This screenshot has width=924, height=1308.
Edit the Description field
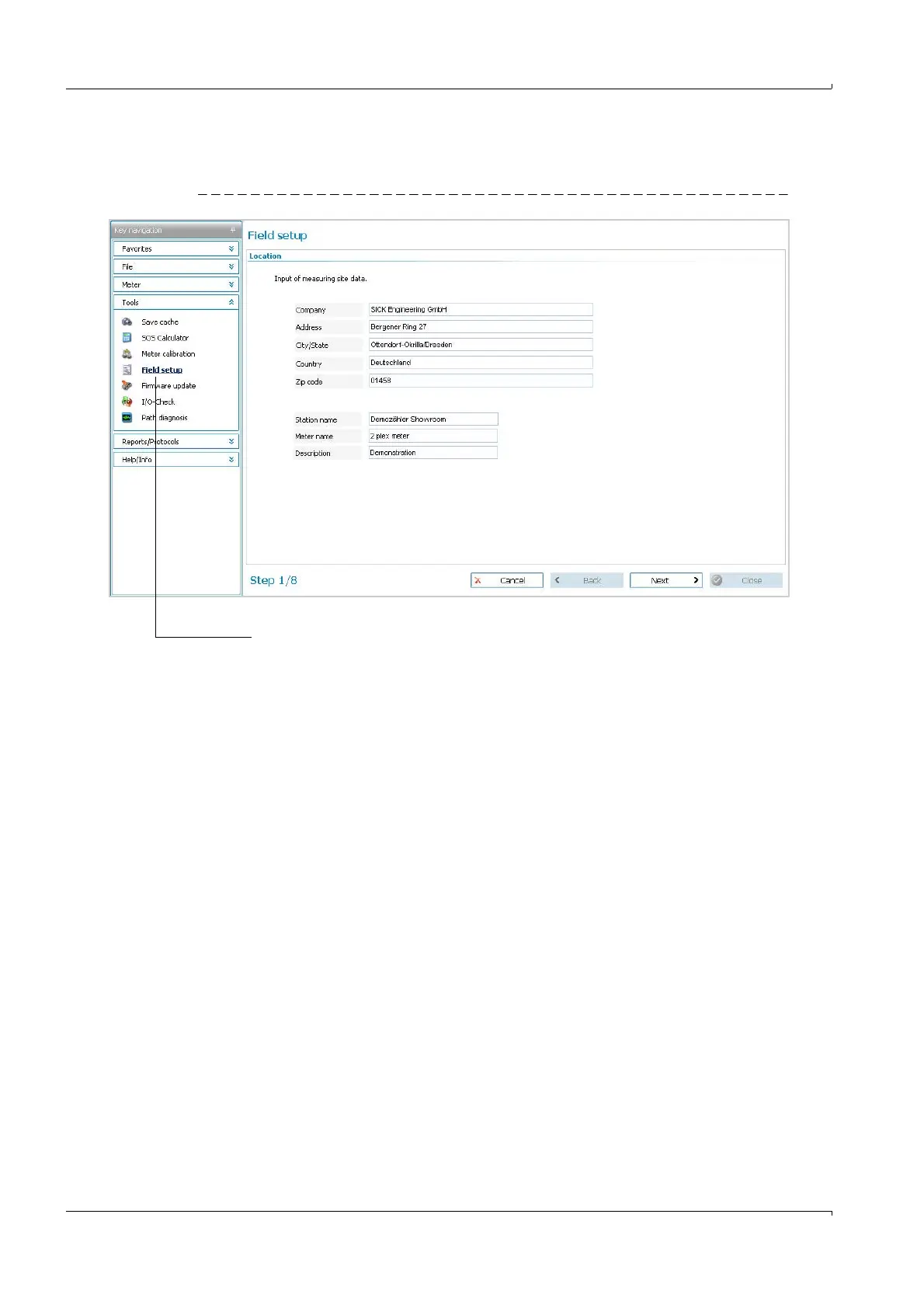pos(433,453)
